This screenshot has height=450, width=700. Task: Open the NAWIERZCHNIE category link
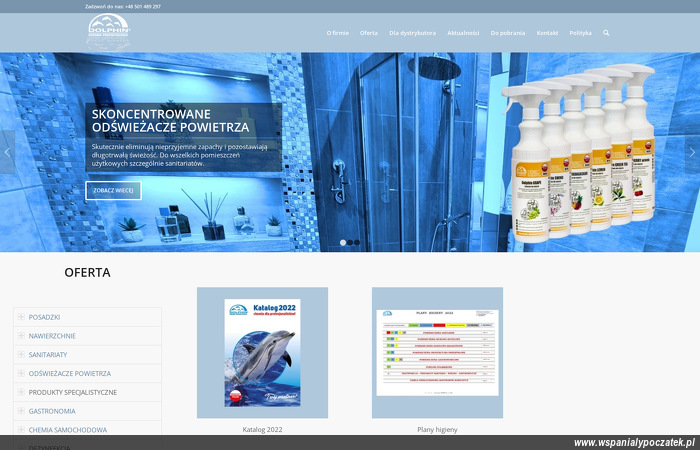[x=52, y=336]
